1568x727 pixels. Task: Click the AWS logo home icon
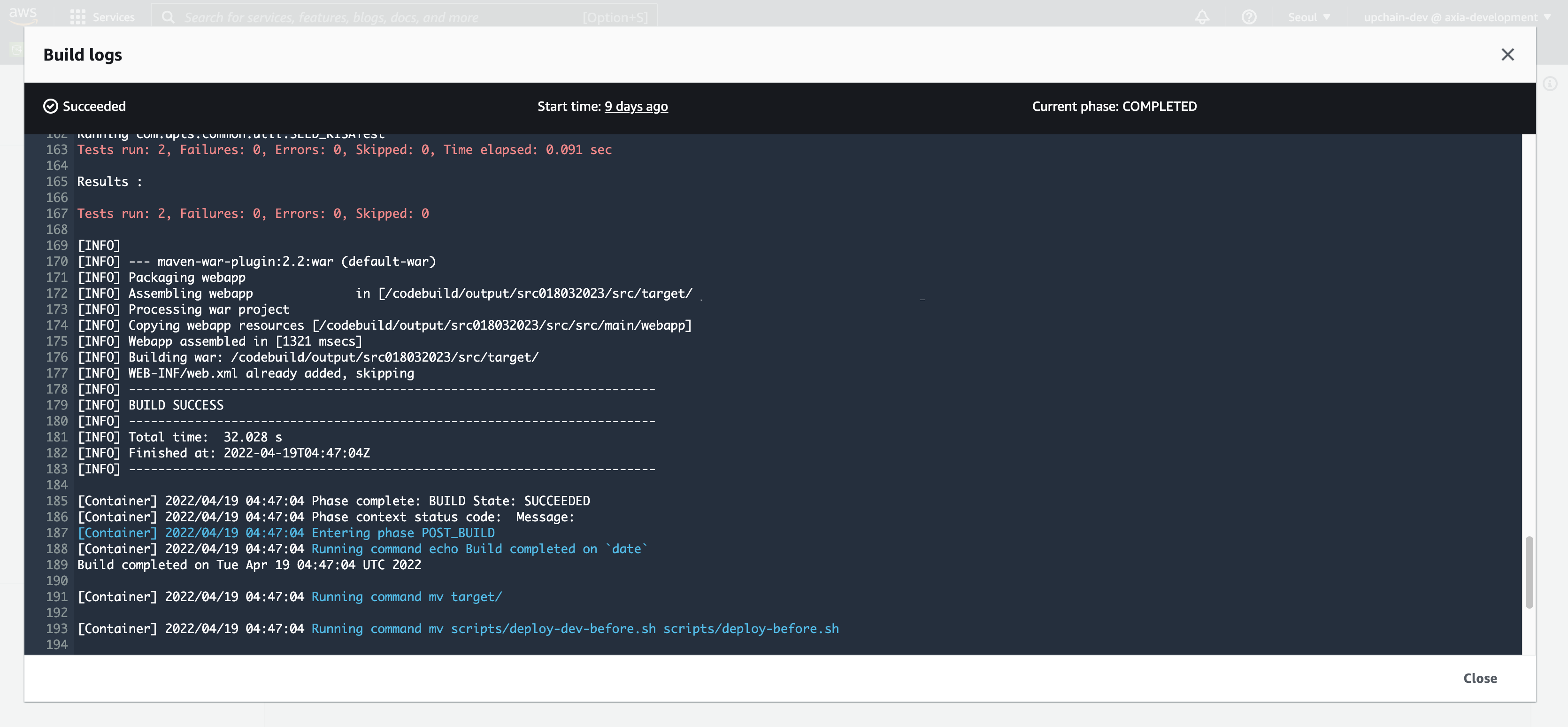[23, 15]
